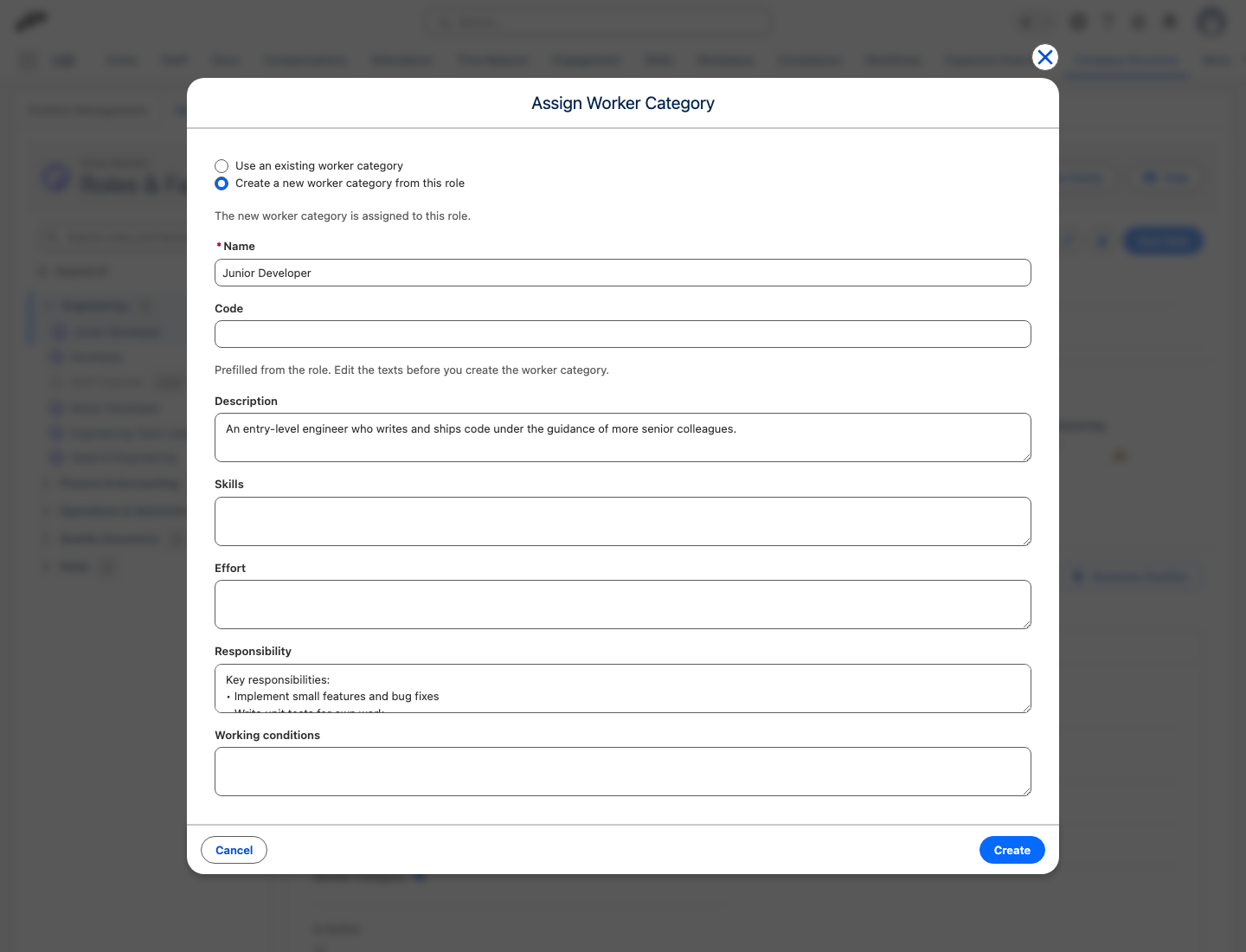Click the Working conditions text area
The width and height of the screenshot is (1246, 952).
click(623, 771)
